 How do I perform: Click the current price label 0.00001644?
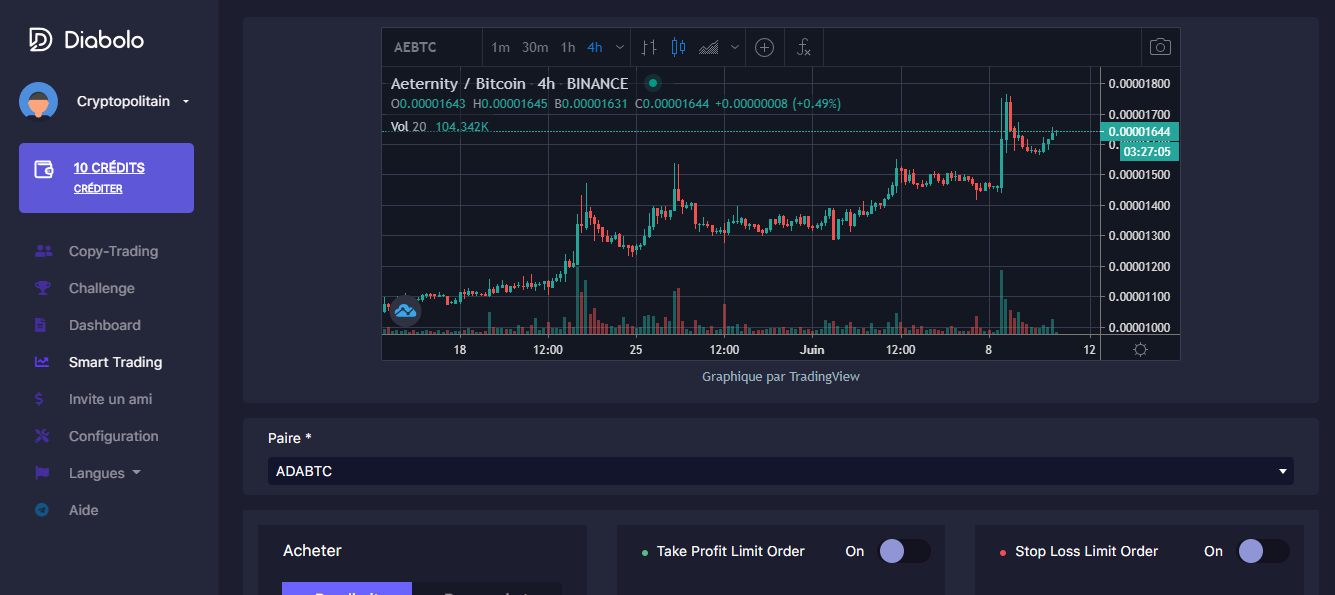coord(1140,132)
